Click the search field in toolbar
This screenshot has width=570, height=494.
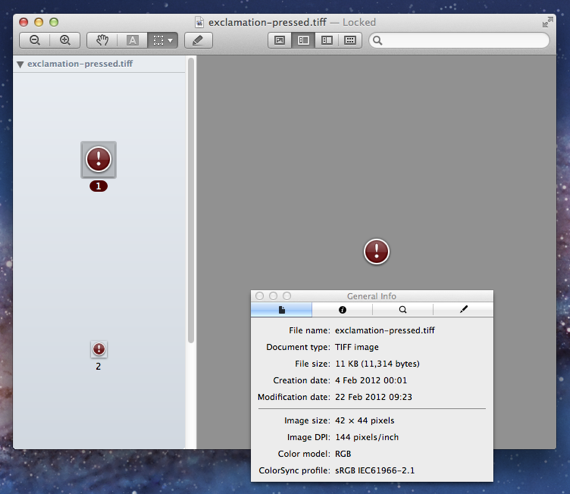pyautogui.click(x=459, y=40)
